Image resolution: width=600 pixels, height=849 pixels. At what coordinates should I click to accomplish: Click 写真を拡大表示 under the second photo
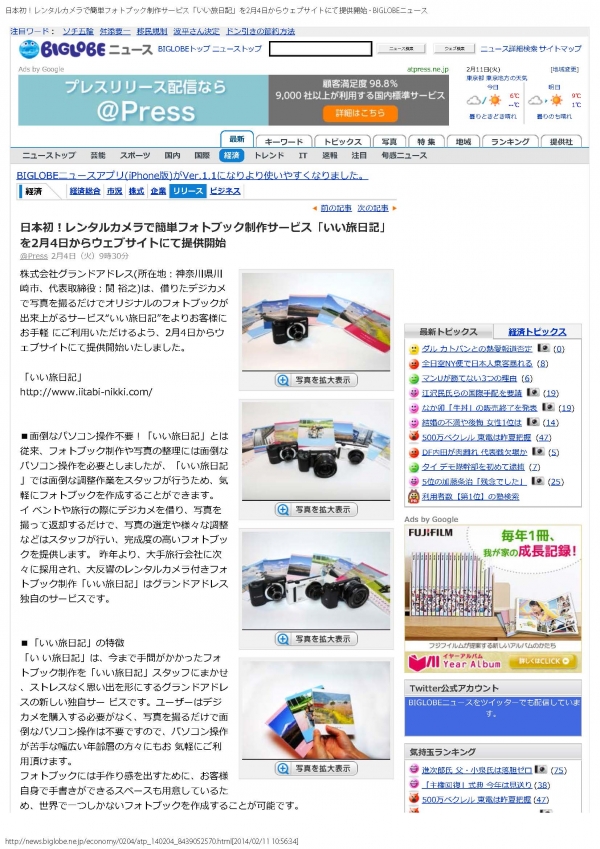point(316,510)
